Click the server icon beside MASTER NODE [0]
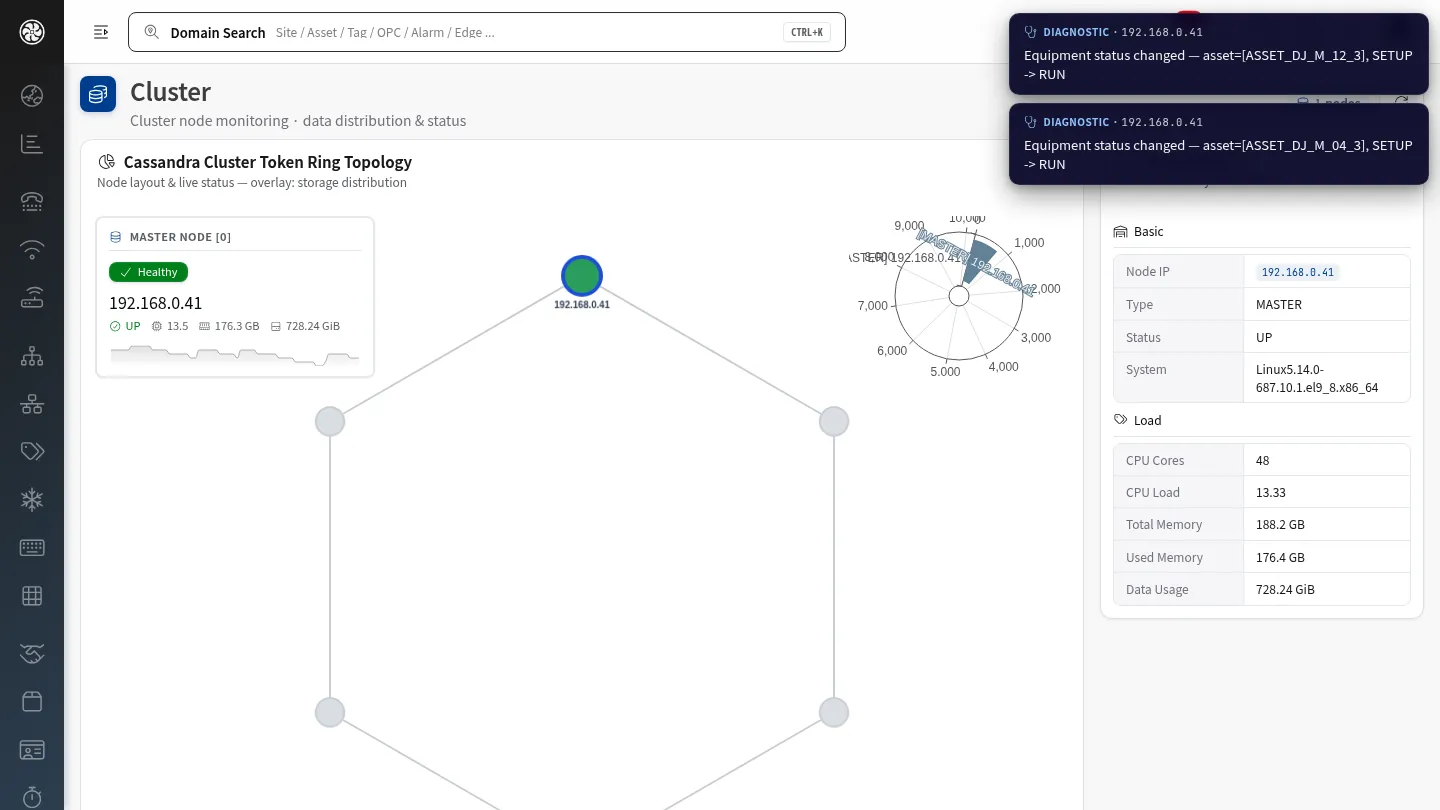This screenshot has height=810, width=1440. 116,237
